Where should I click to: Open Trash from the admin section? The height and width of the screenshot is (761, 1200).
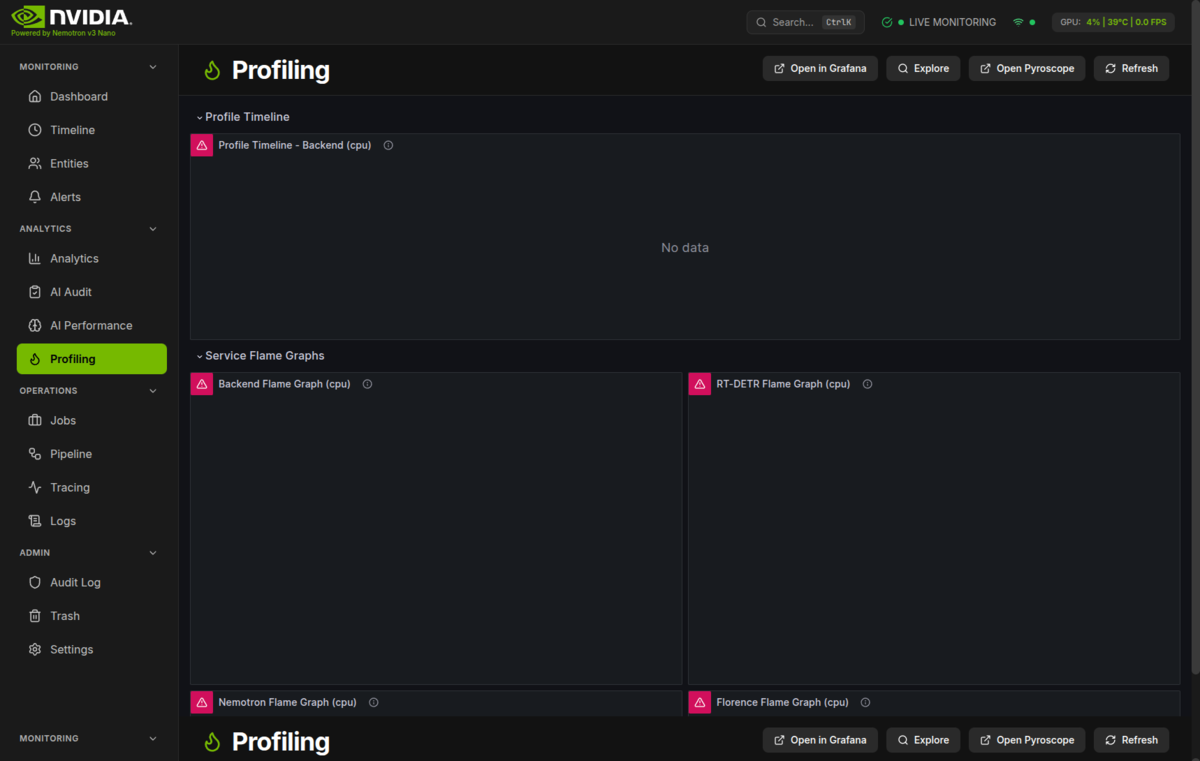(62, 615)
